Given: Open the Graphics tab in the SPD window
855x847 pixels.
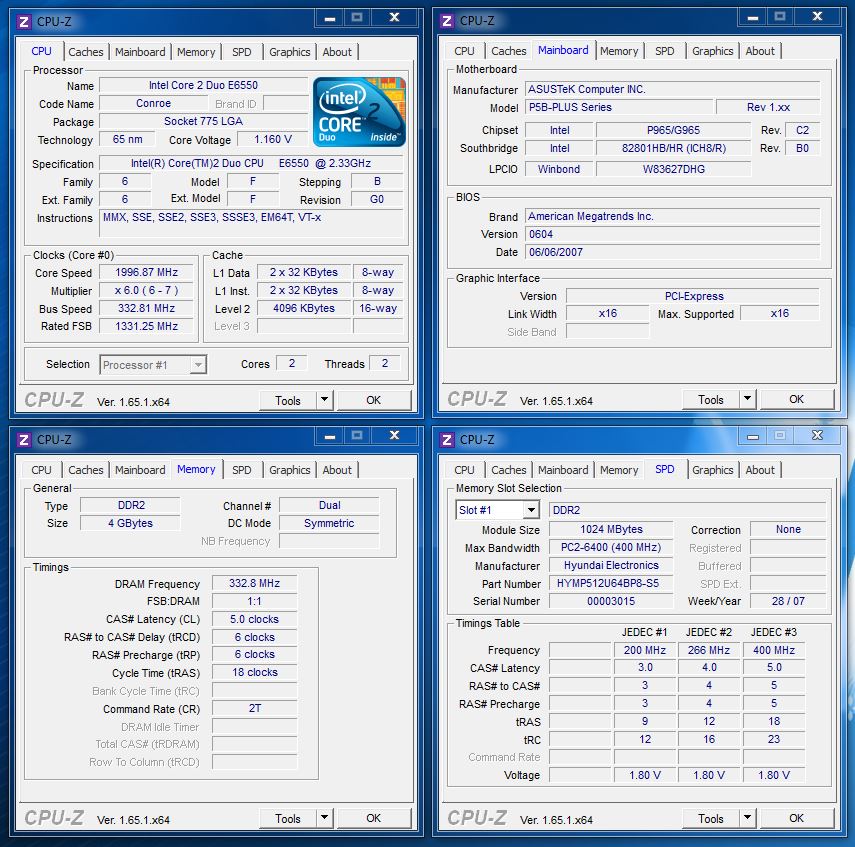Looking at the screenshot, I should click(713, 470).
